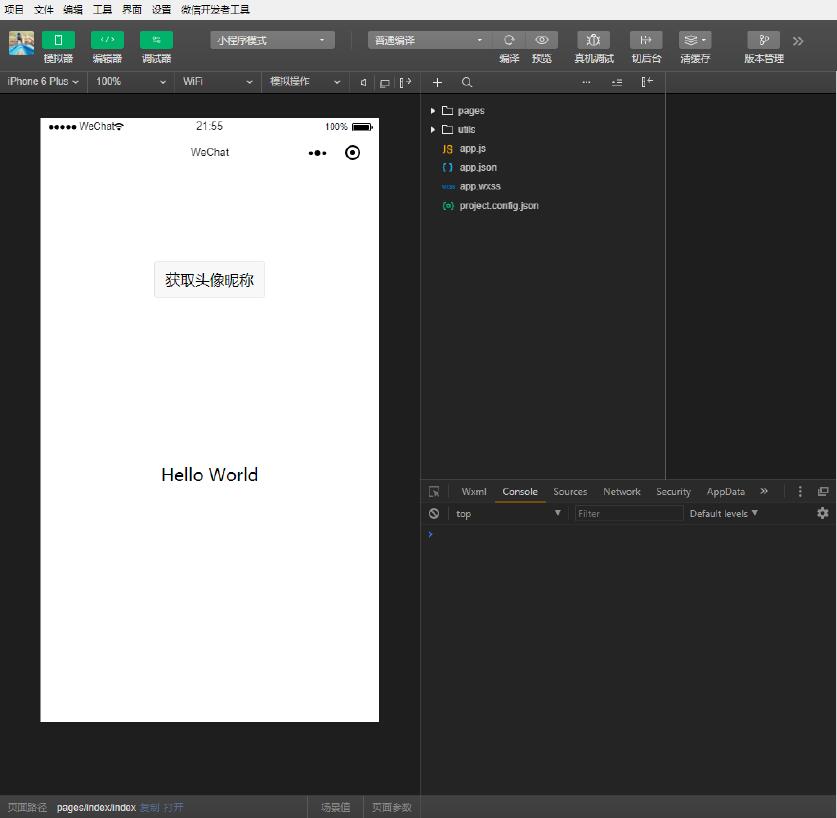The width and height of the screenshot is (837, 818).
Task: Open real device debugging
Action: (594, 40)
